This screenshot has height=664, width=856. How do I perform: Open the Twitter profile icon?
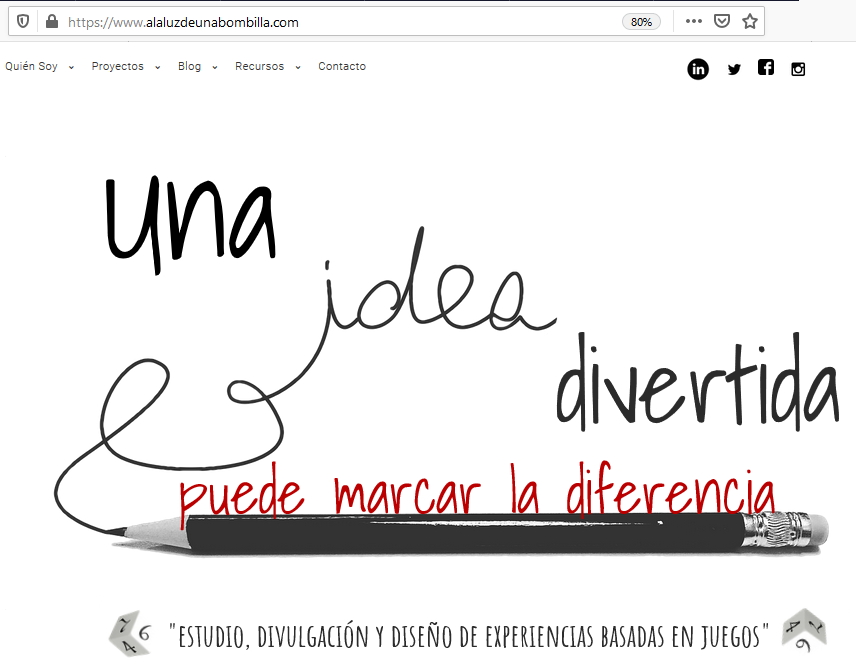[x=734, y=69]
